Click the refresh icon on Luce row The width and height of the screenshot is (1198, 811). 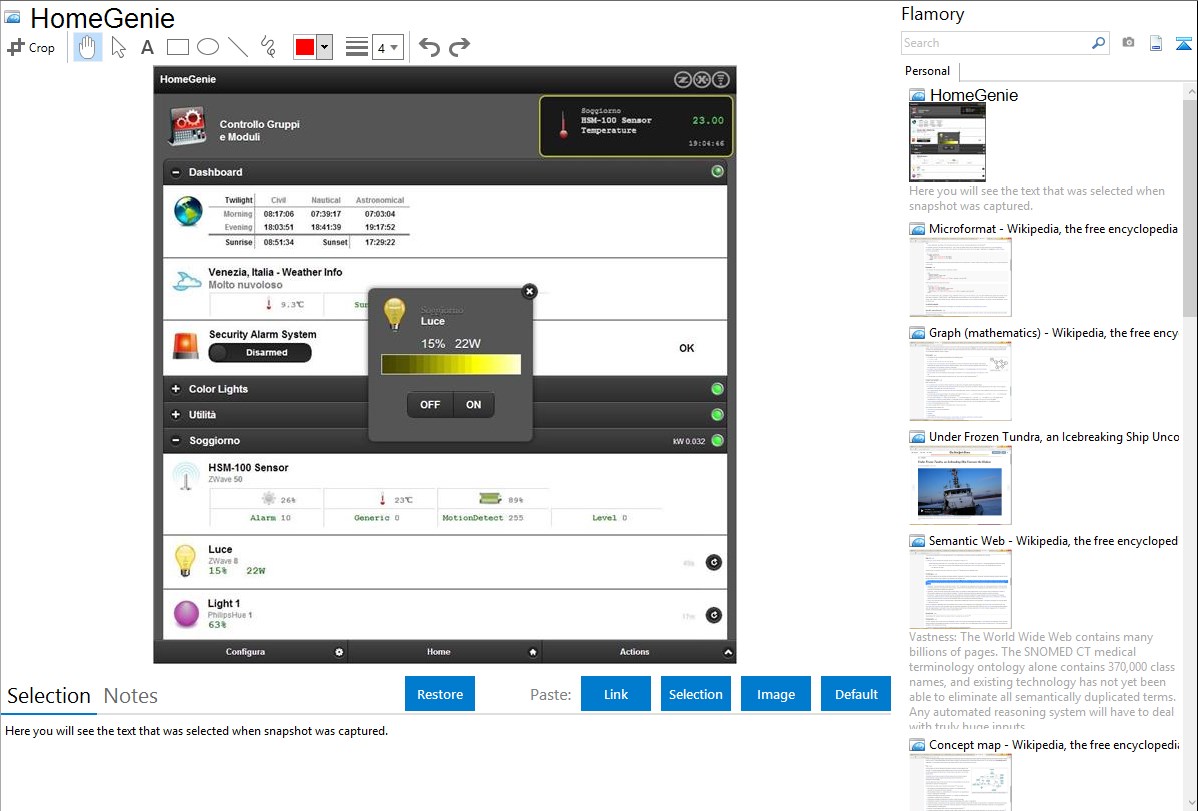pos(714,563)
